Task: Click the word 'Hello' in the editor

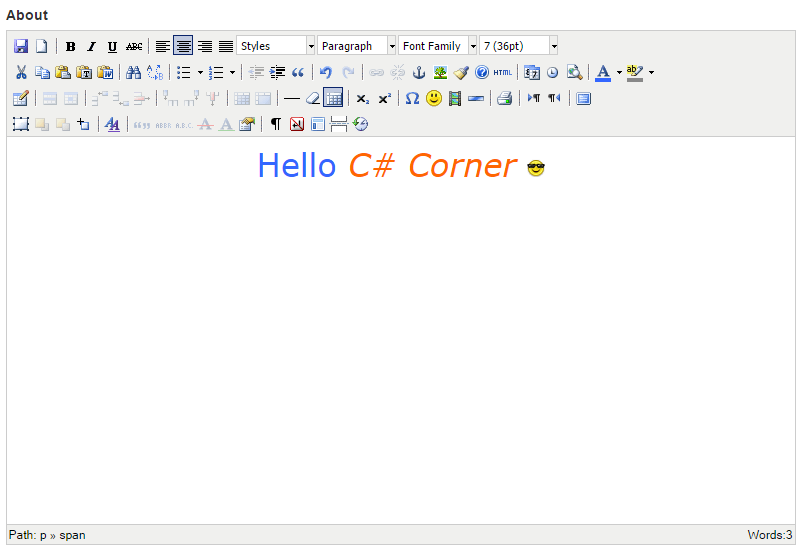Action: tap(297, 166)
